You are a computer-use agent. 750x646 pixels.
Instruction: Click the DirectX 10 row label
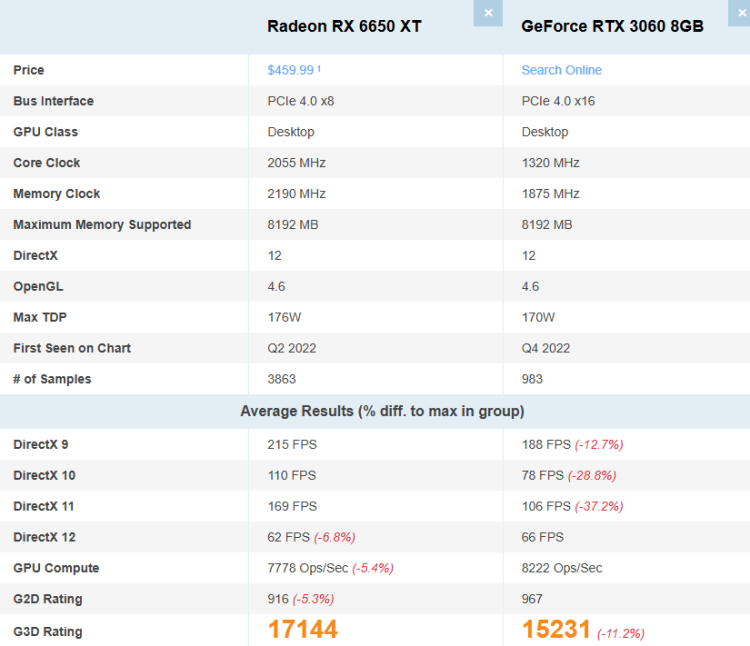[x=44, y=475]
